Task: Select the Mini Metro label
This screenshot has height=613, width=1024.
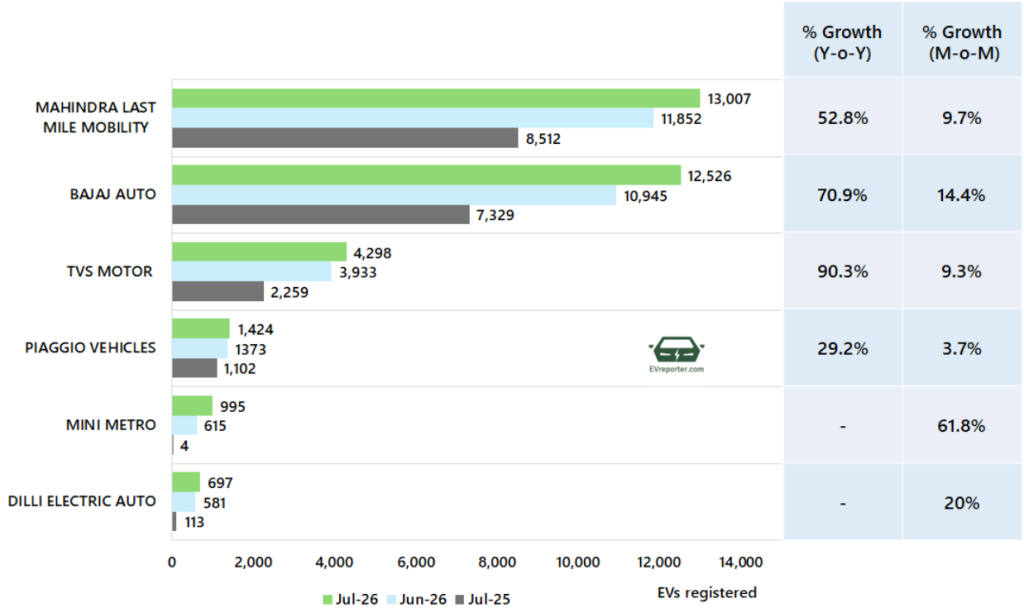Action: click(111, 424)
